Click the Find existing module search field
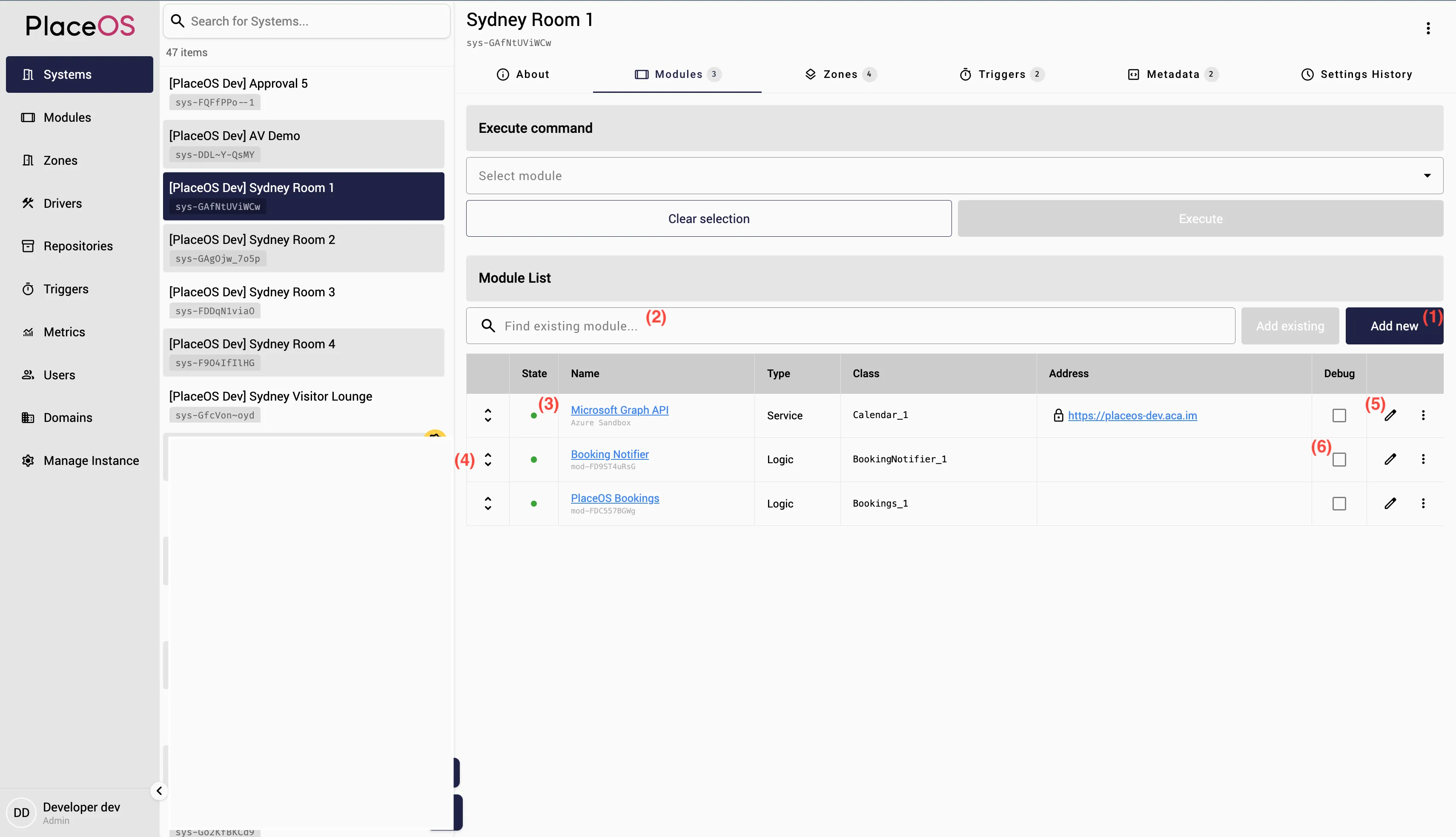The image size is (1456, 837). (x=851, y=326)
